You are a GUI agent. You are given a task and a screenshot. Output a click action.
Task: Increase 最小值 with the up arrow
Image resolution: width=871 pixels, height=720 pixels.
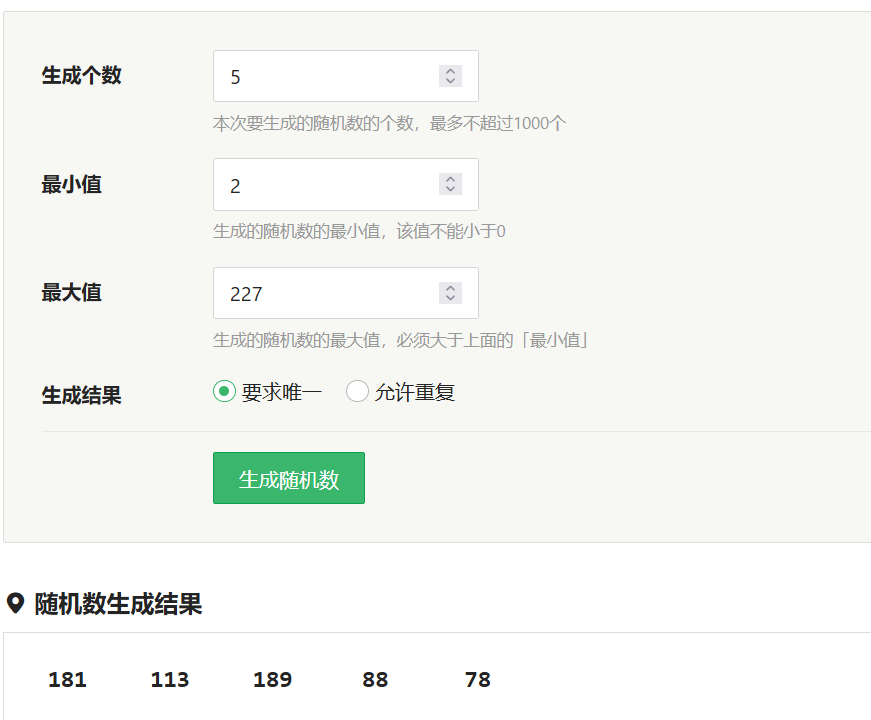click(450, 179)
